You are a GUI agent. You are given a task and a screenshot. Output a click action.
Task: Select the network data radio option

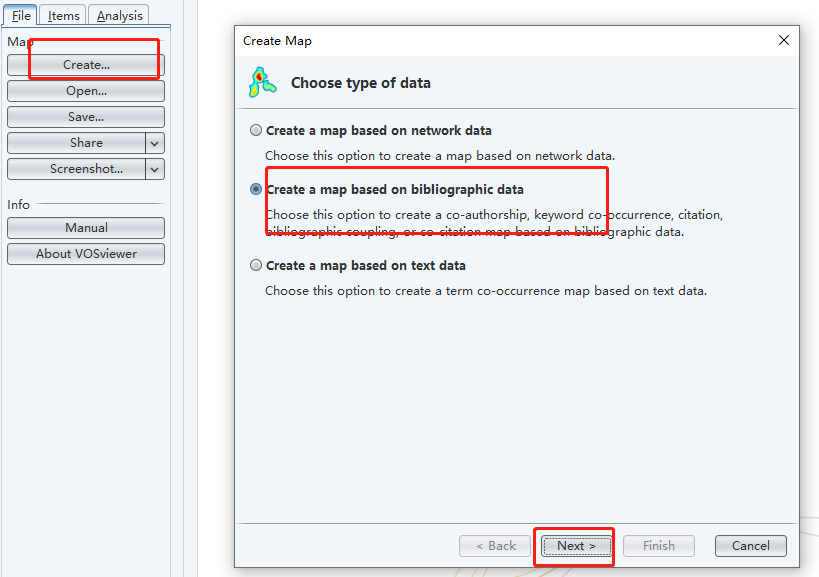(256, 130)
